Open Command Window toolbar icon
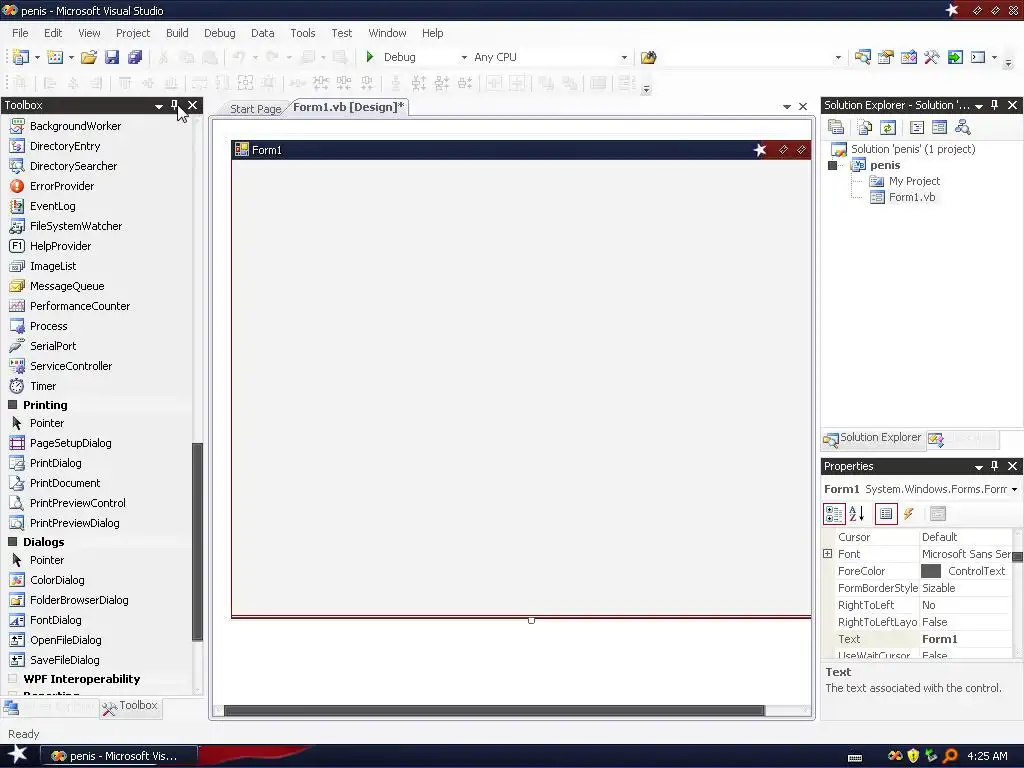 [x=978, y=57]
